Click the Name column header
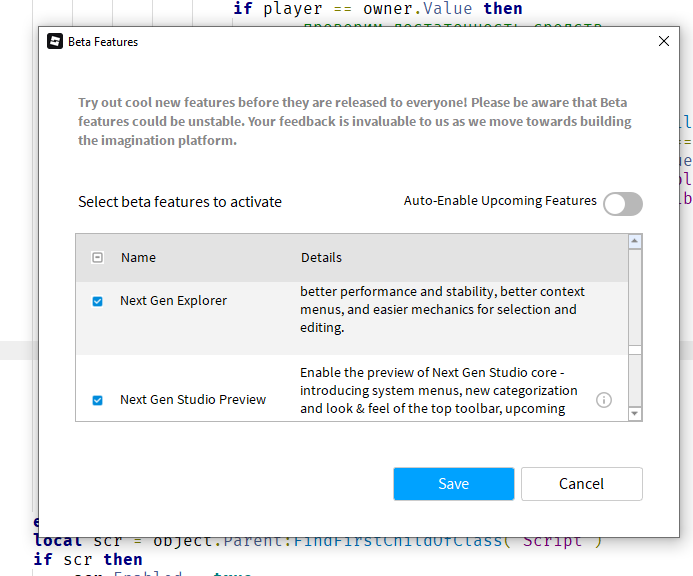This screenshot has height=576, width=693. pyautogui.click(x=138, y=258)
